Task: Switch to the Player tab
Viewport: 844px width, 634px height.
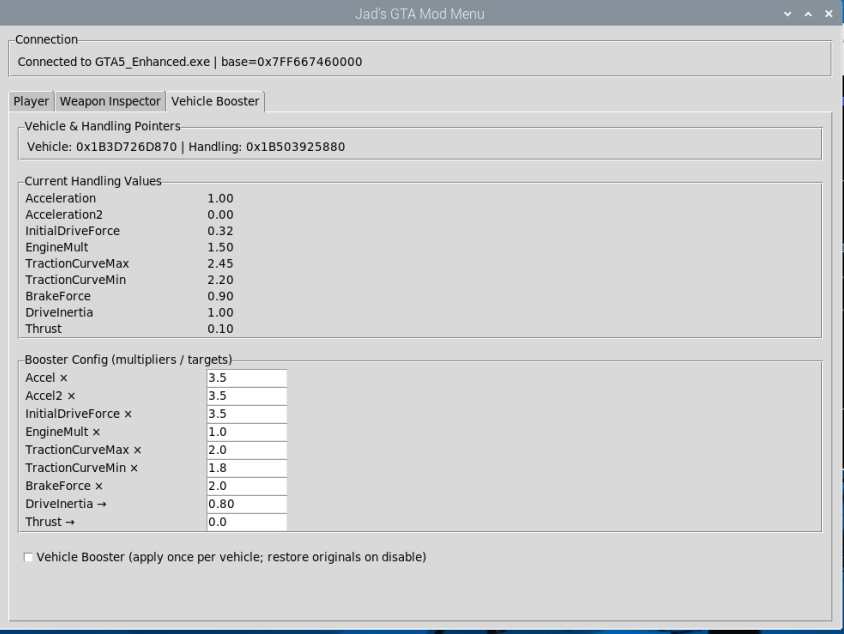Action: click(31, 101)
